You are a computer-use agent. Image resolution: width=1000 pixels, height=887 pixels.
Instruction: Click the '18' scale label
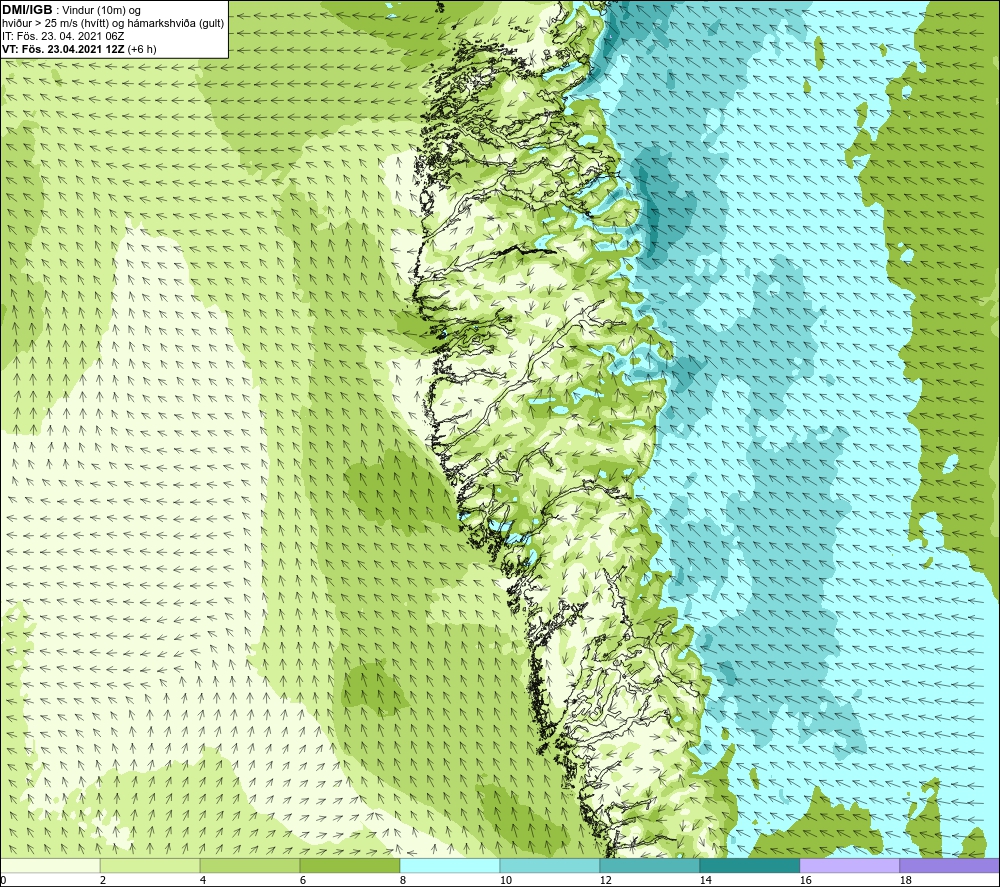pos(905,881)
